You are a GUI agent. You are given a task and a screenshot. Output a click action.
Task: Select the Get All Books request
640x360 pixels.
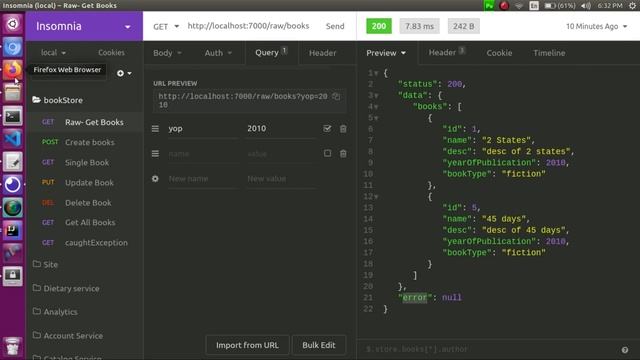coord(84,222)
